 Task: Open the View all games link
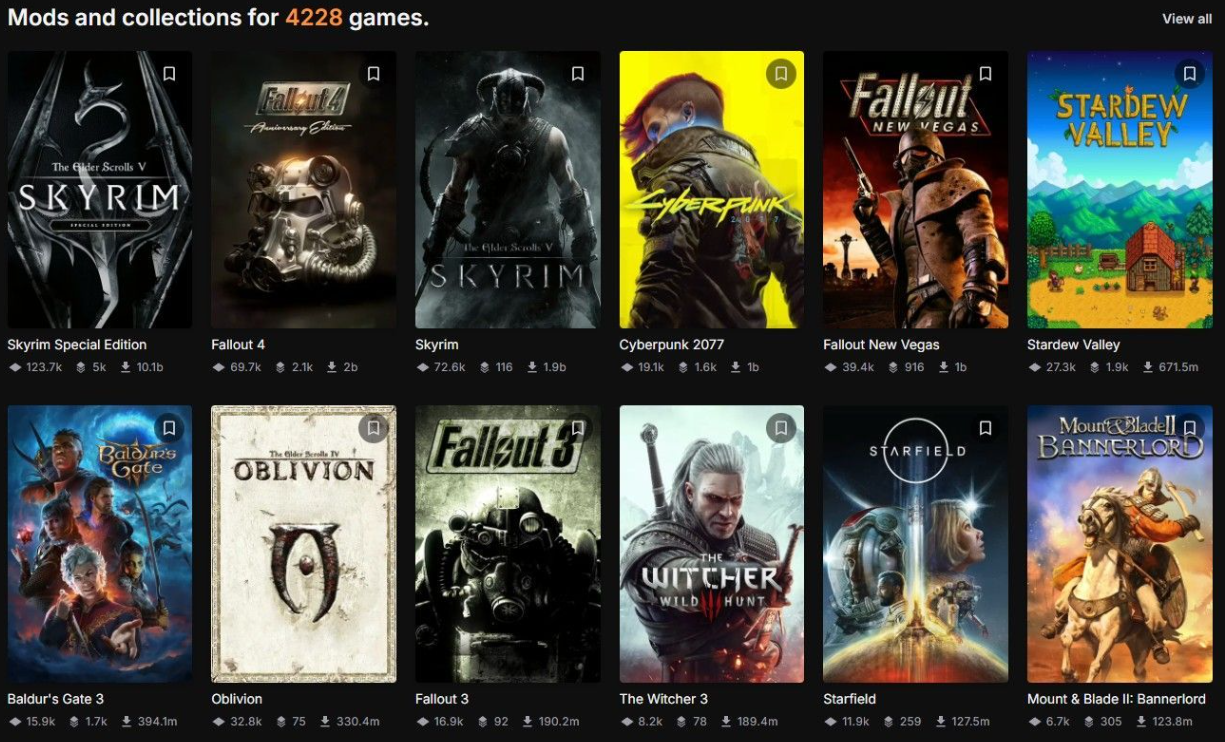[x=1186, y=19]
